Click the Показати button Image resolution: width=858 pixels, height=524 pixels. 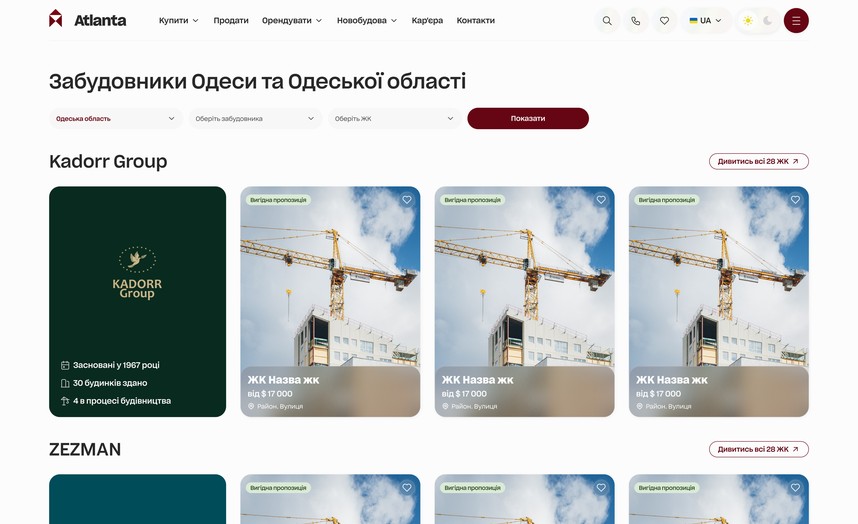click(x=528, y=119)
